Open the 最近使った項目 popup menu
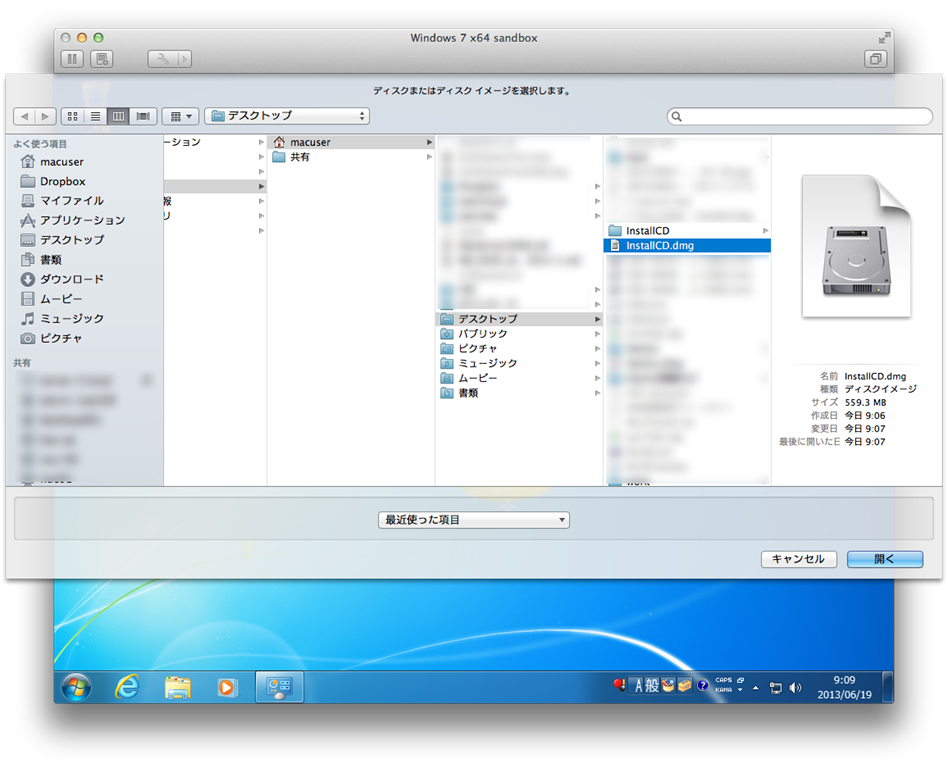 (x=473, y=520)
